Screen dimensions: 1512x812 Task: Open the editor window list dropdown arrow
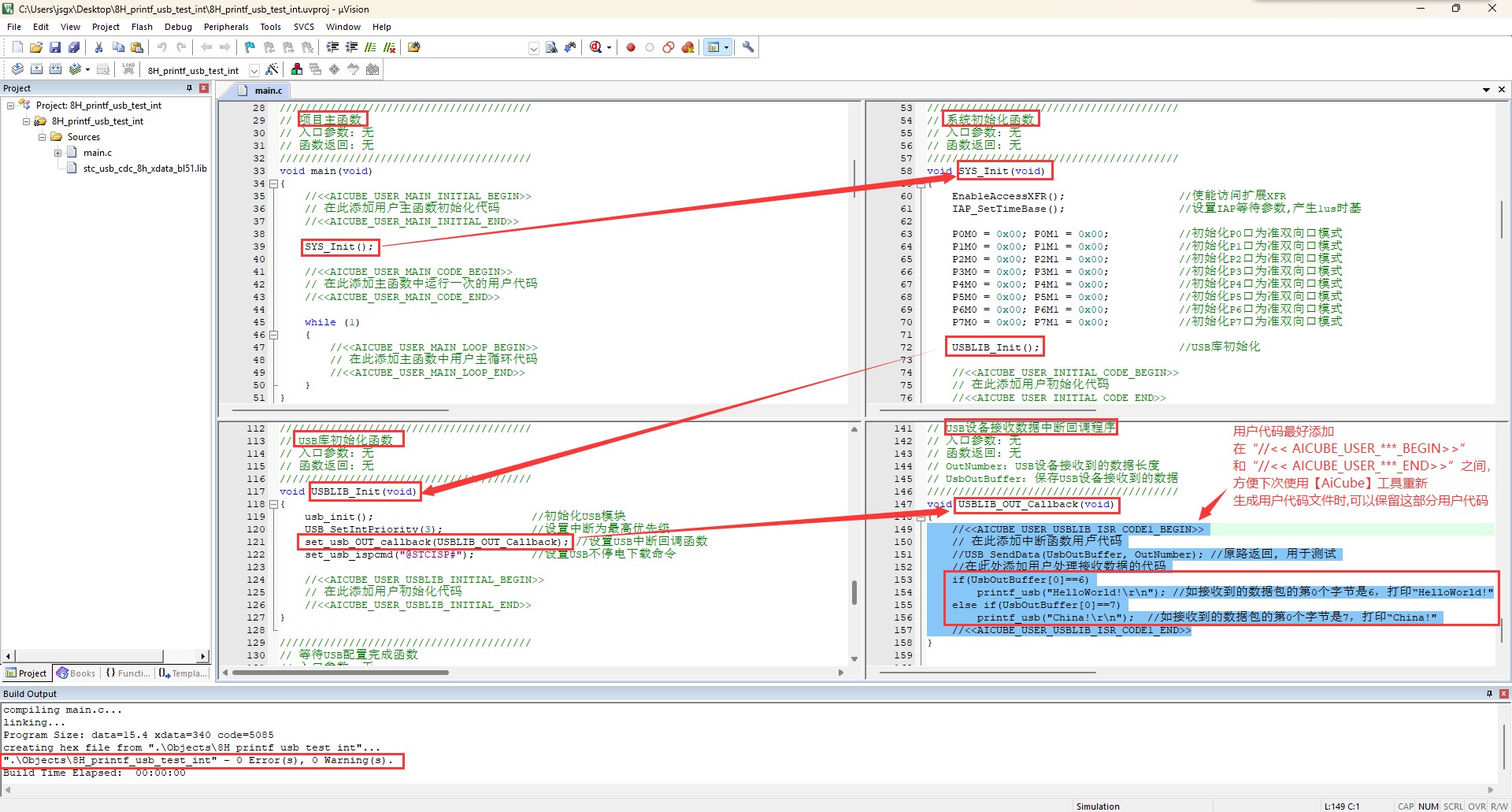(x=1486, y=90)
